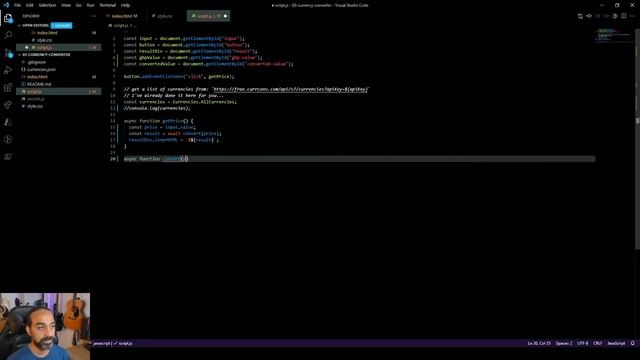Open the Help menu
Viewport: 640px width, 360px height.
coord(125,5)
